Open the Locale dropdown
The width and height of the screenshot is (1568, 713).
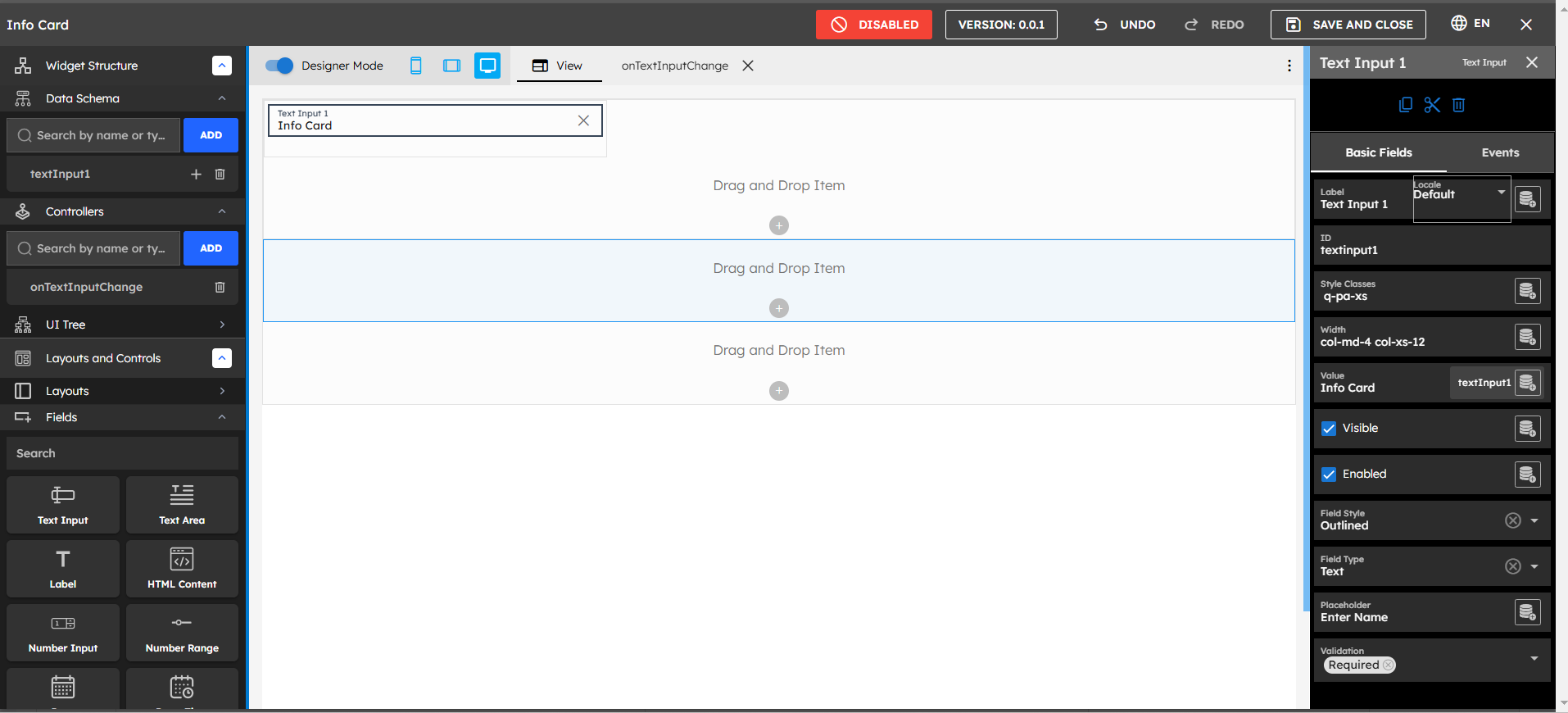click(x=1462, y=198)
